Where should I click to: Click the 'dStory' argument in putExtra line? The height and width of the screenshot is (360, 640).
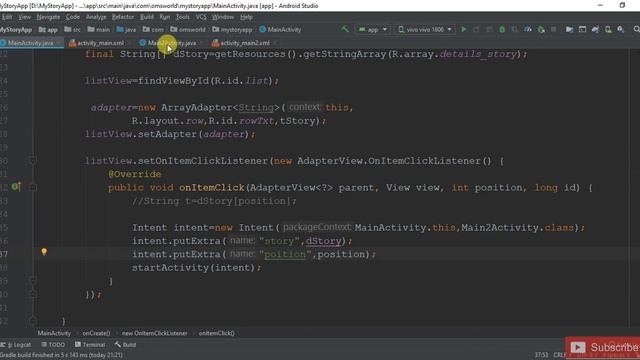pos(323,241)
